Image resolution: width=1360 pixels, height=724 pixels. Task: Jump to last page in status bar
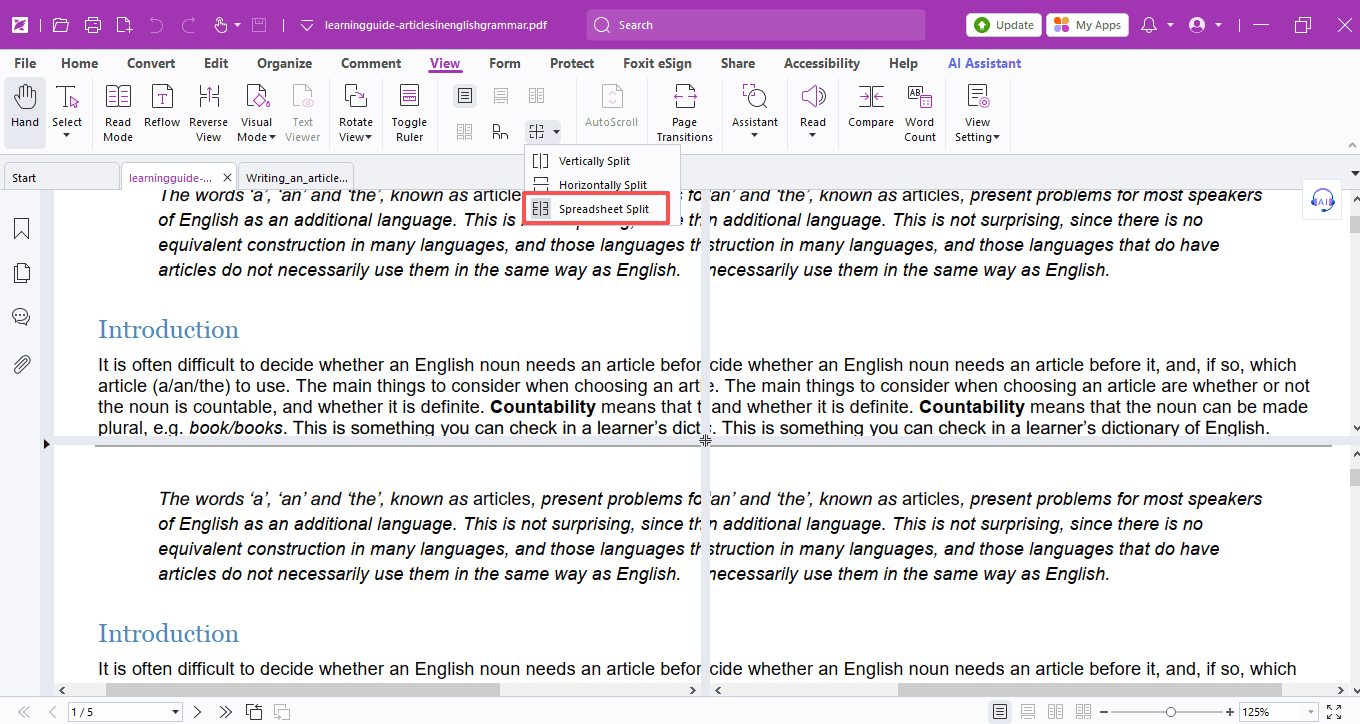point(226,712)
